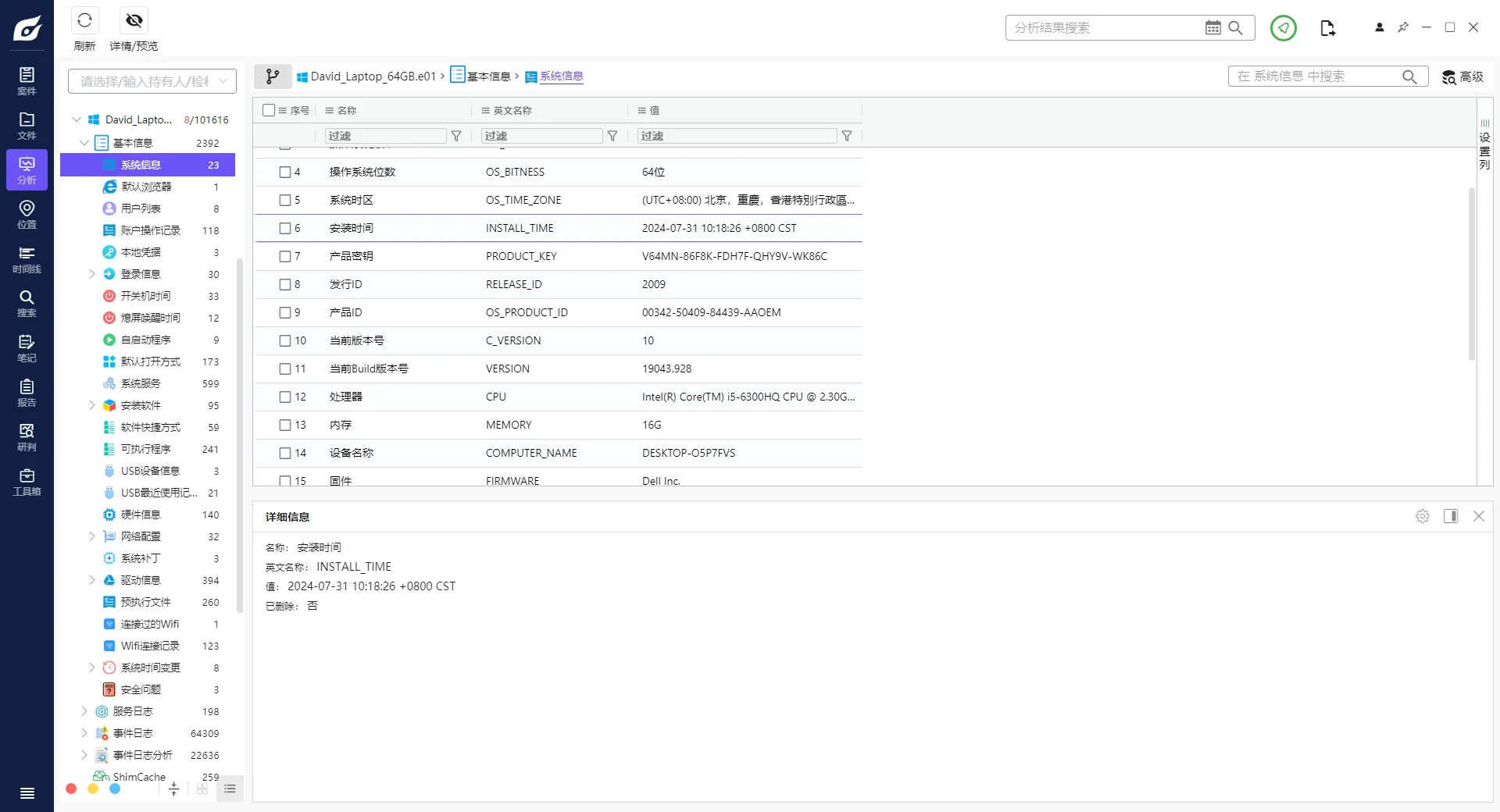Toggle the details/preview eye icon
The width and height of the screenshot is (1500, 812).
pyautogui.click(x=134, y=21)
